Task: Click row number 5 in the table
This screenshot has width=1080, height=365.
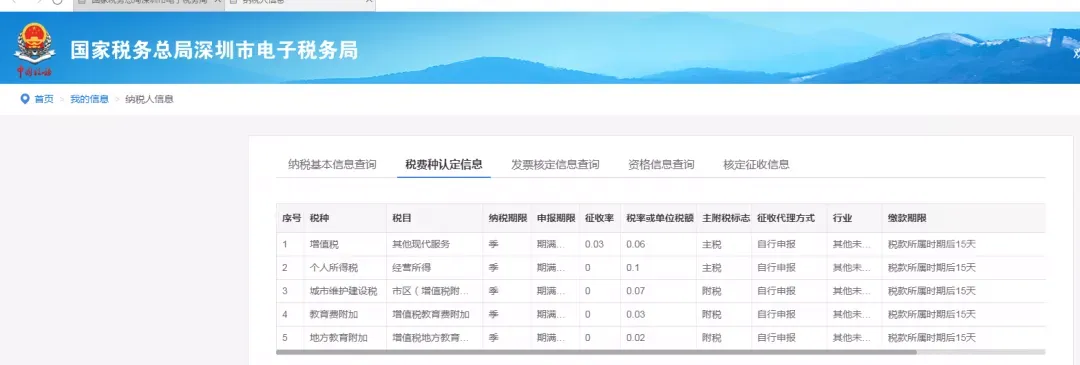Action: 285,338
